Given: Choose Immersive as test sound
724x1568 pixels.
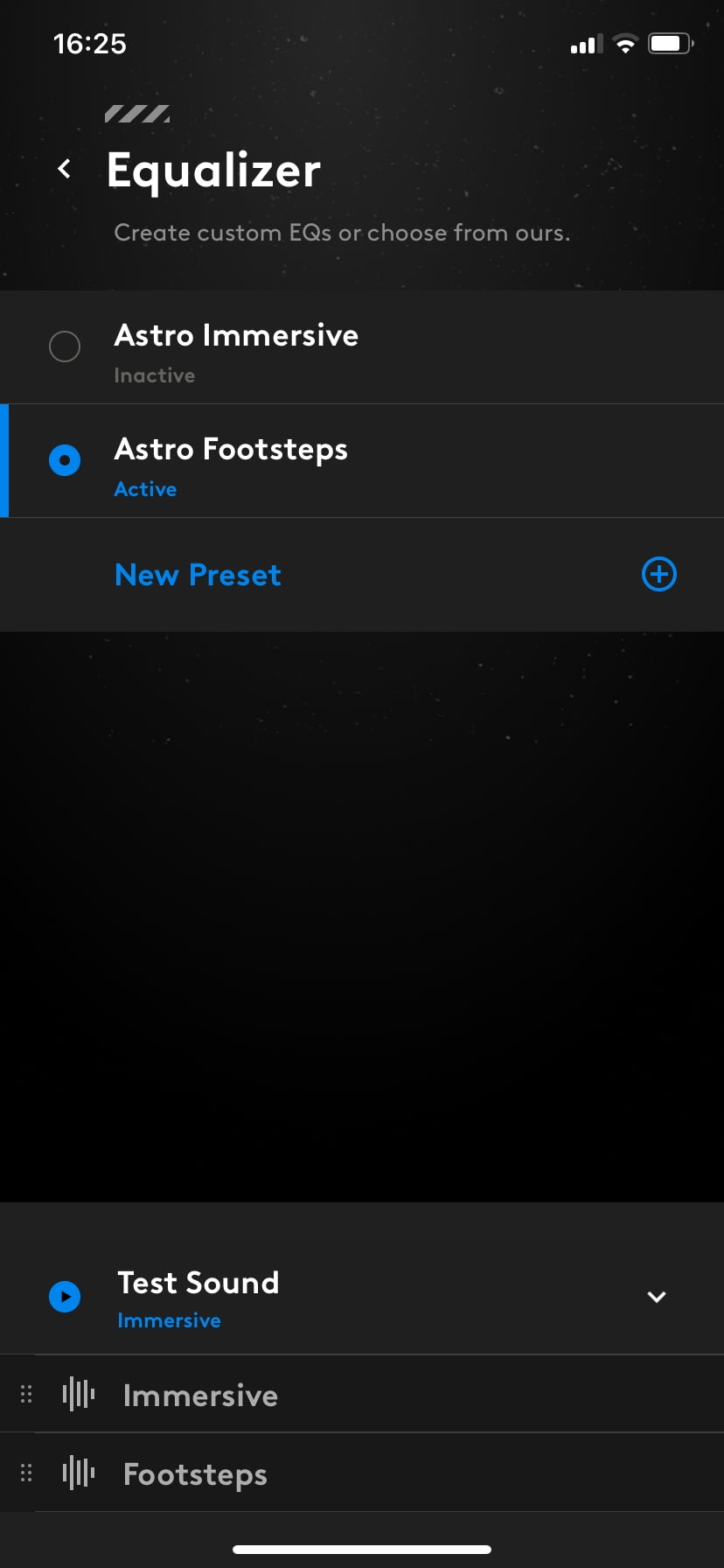Looking at the screenshot, I should [362, 1394].
